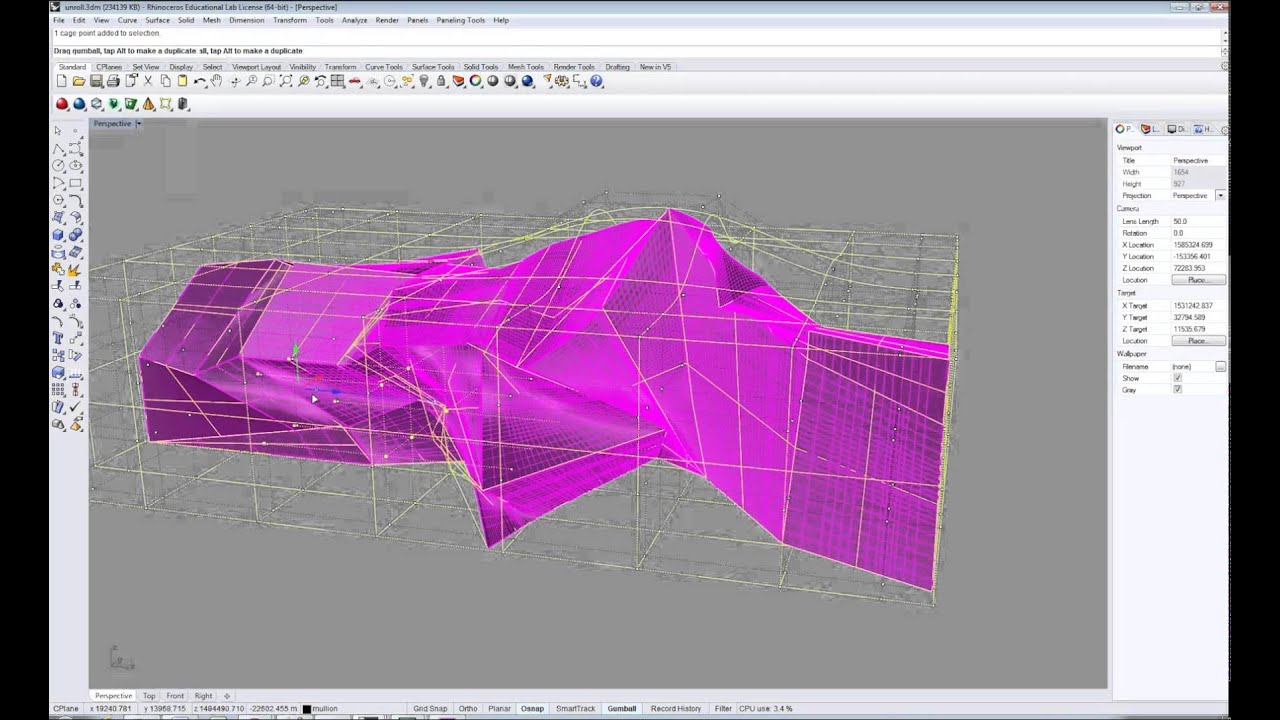Click the viewport Title field
1280x720 pixels.
[x=1198, y=160]
